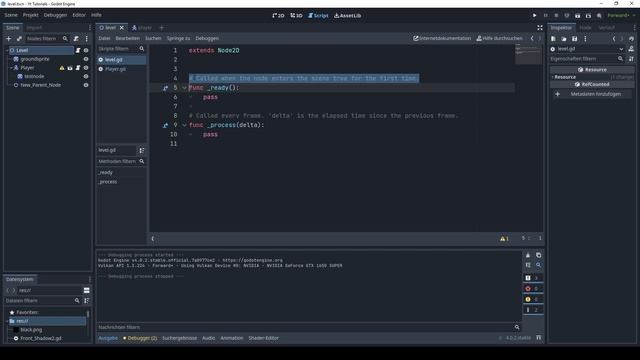
Task: Close the level scene tab
Action: tap(122, 28)
